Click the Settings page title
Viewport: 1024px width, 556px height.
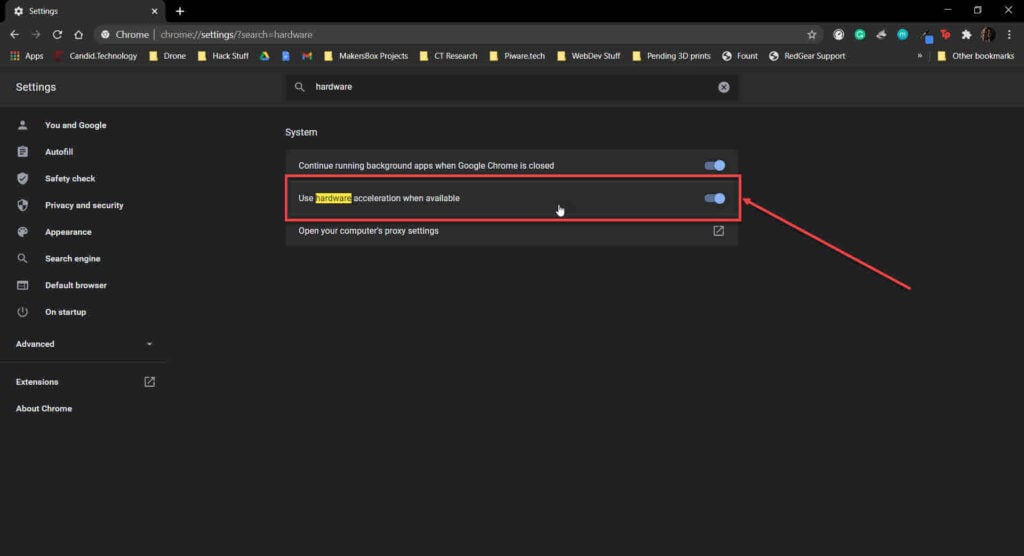point(36,87)
